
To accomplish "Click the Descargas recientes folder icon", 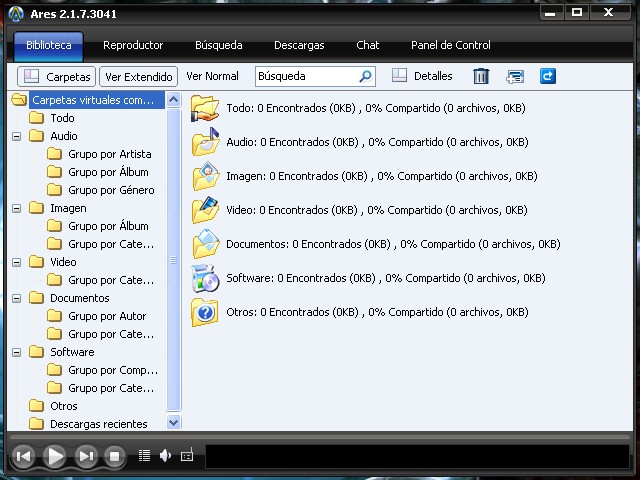I will (x=36, y=424).
